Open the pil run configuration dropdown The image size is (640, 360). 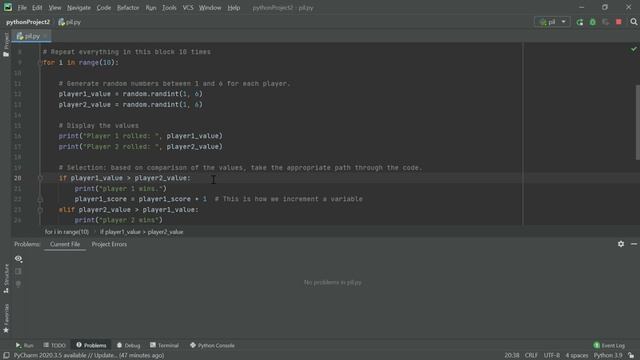552,22
